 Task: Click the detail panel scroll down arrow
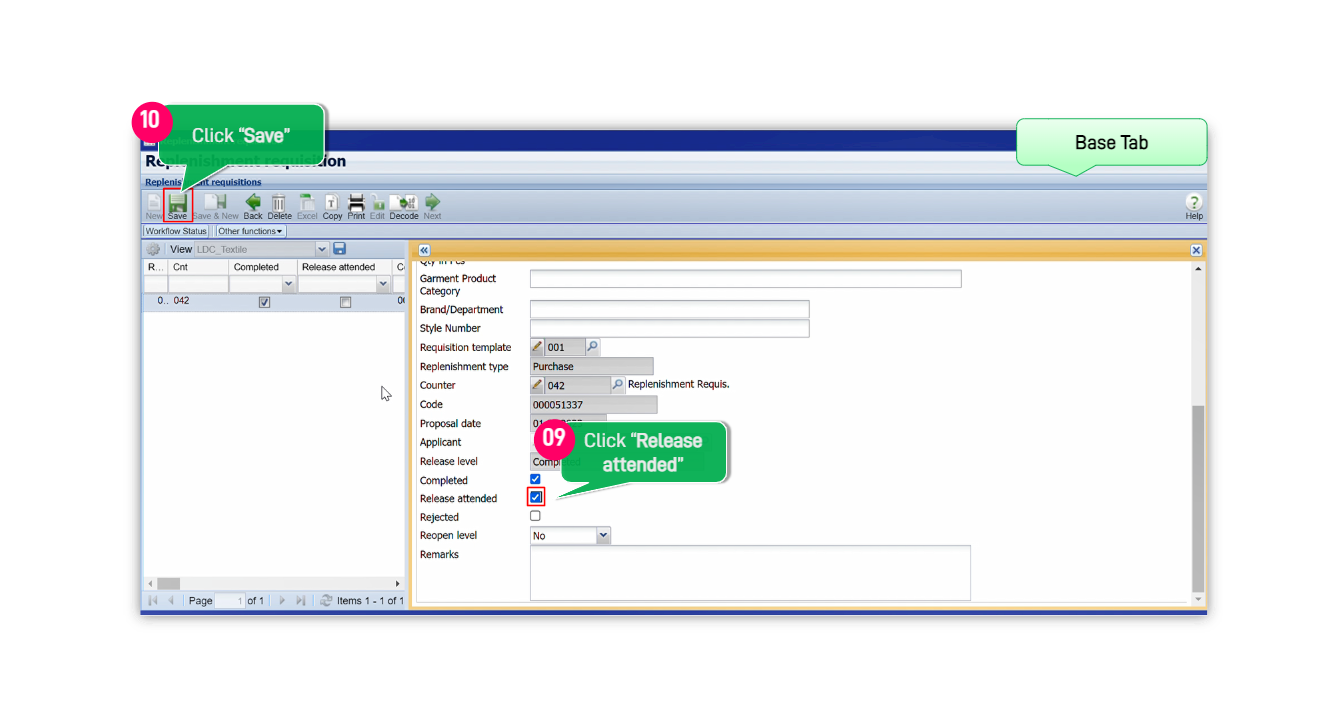[1198, 599]
